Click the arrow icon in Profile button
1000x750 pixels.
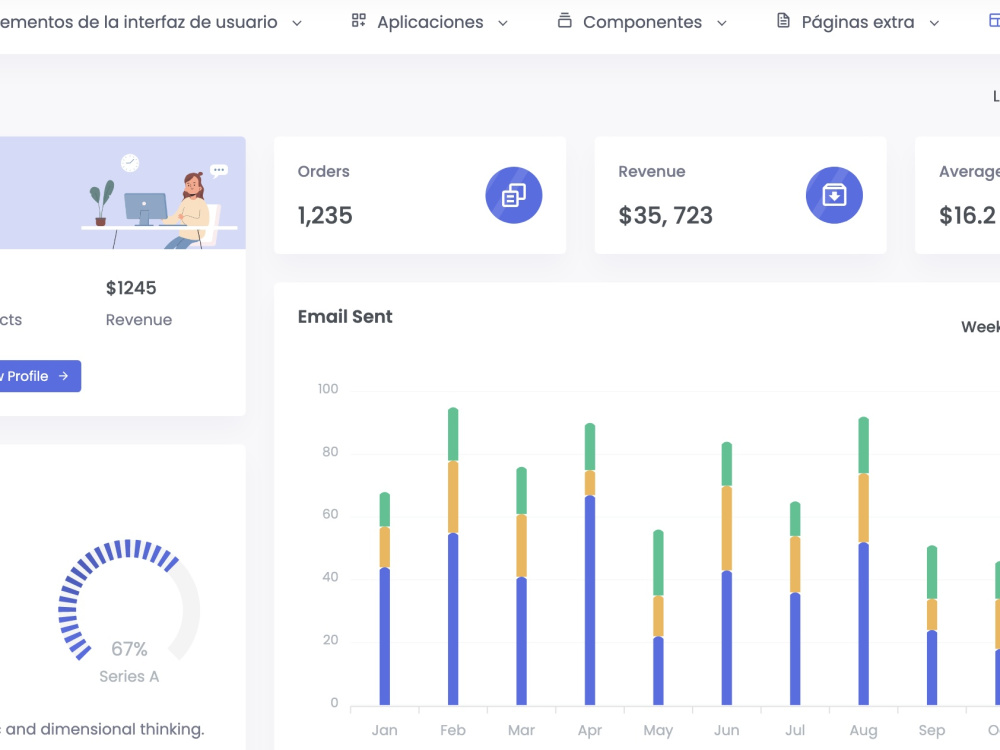point(63,376)
